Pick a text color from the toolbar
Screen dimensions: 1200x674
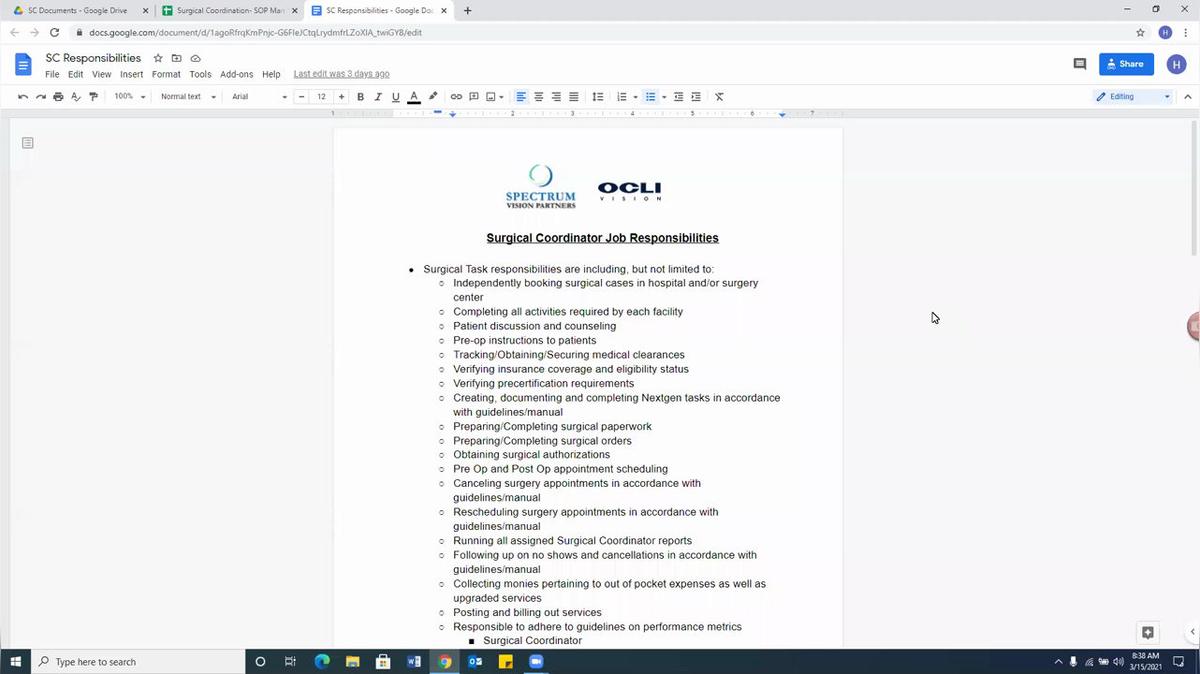(413, 96)
